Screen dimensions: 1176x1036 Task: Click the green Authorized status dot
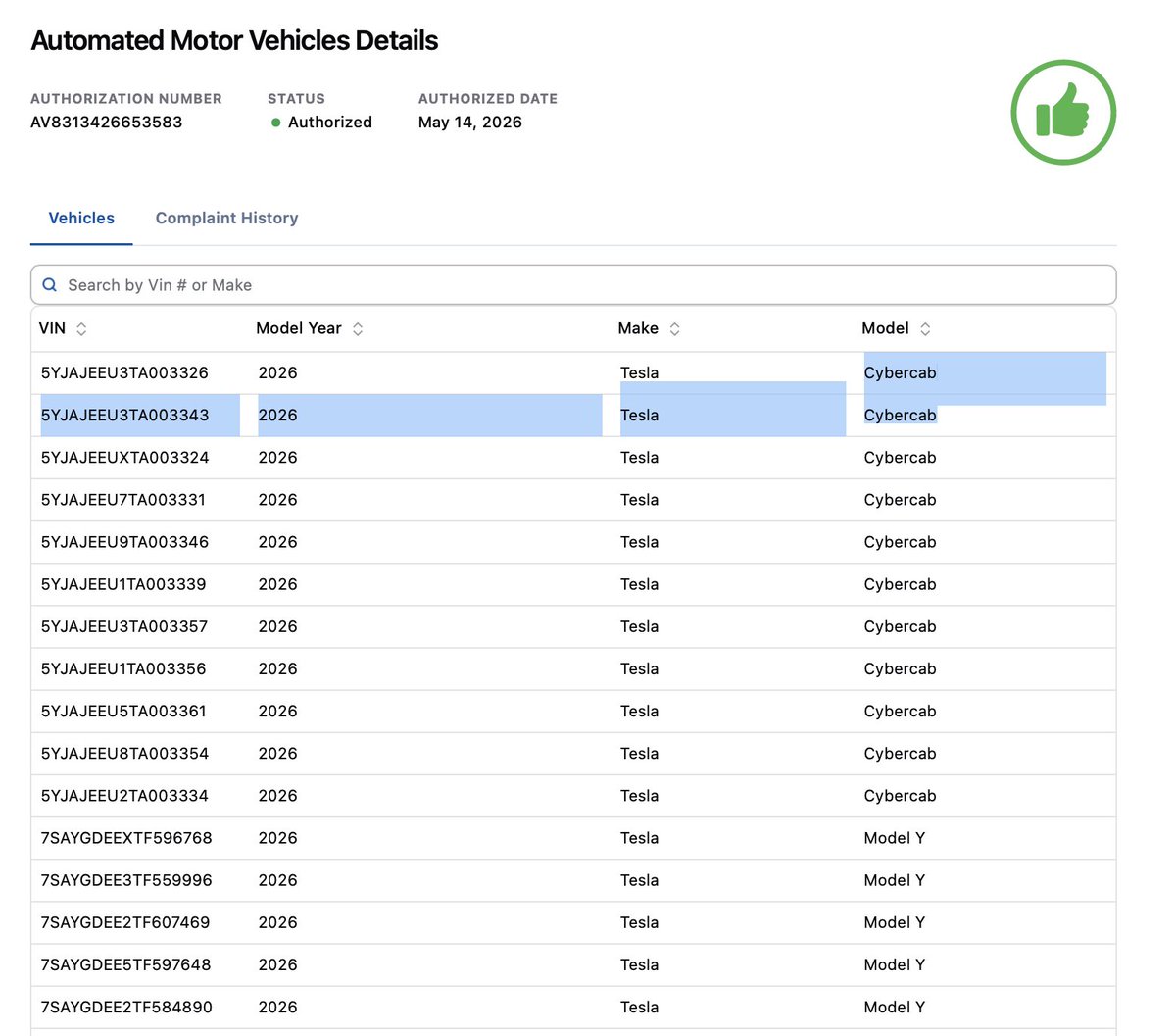coord(276,123)
